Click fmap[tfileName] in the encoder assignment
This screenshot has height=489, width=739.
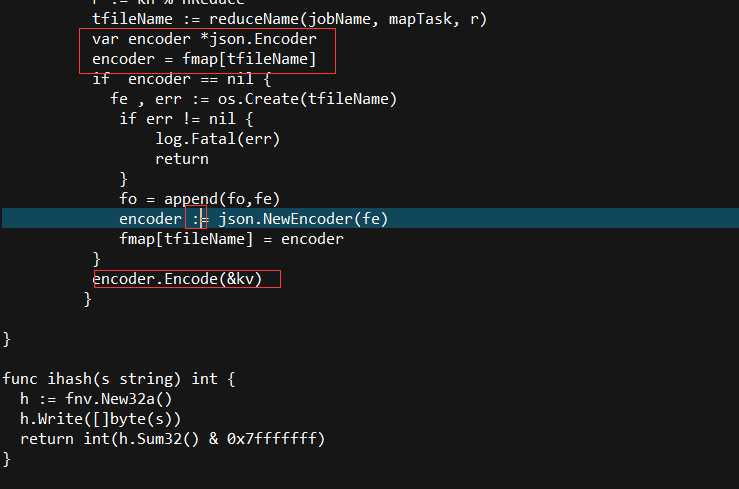click(x=249, y=59)
